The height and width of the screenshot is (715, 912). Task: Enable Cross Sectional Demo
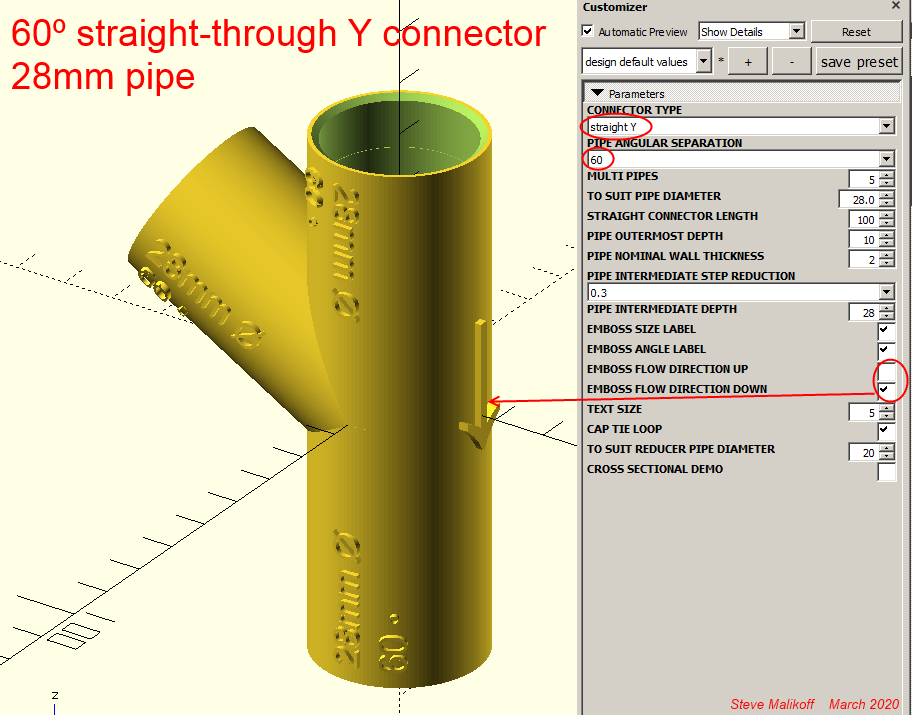(x=884, y=471)
